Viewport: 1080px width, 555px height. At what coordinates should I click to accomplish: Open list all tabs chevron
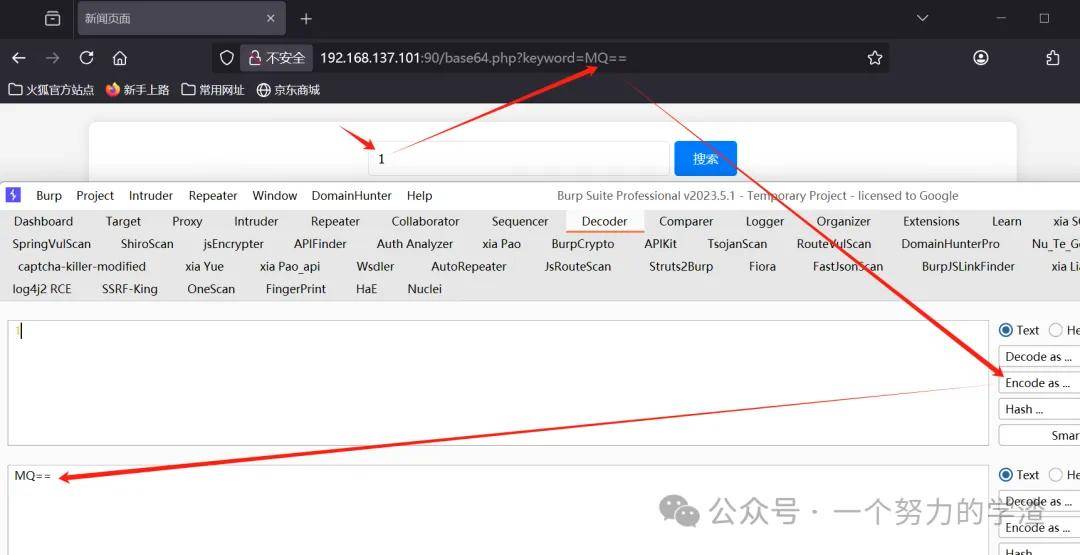click(923, 19)
